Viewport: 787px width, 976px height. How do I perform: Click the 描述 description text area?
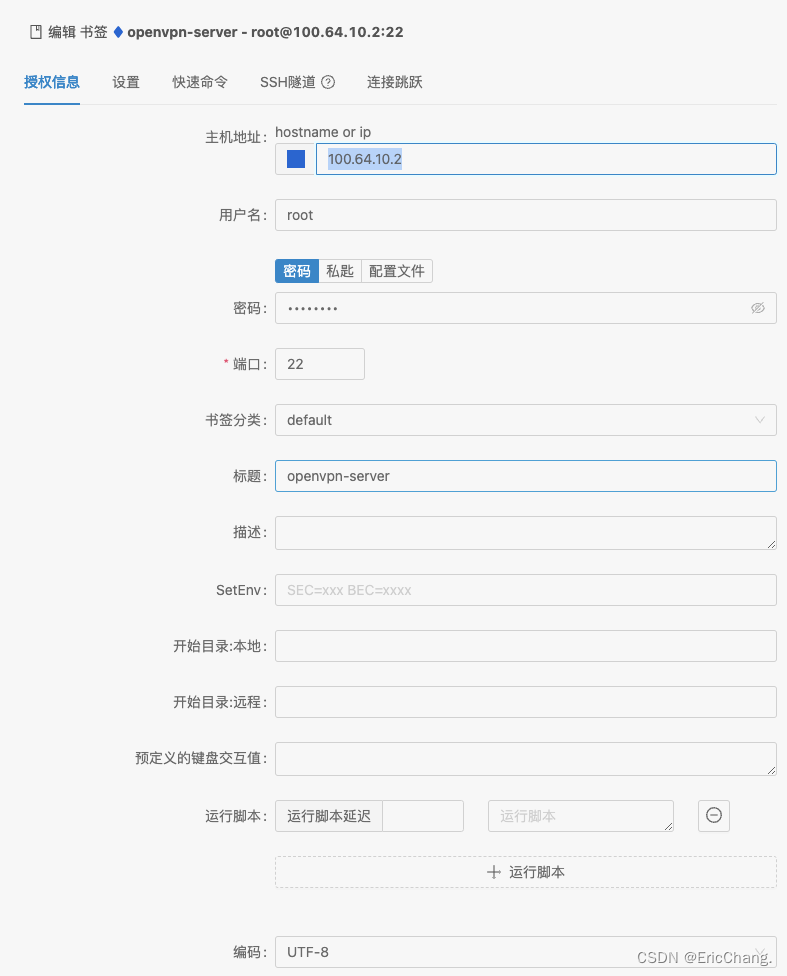pos(525,533)
